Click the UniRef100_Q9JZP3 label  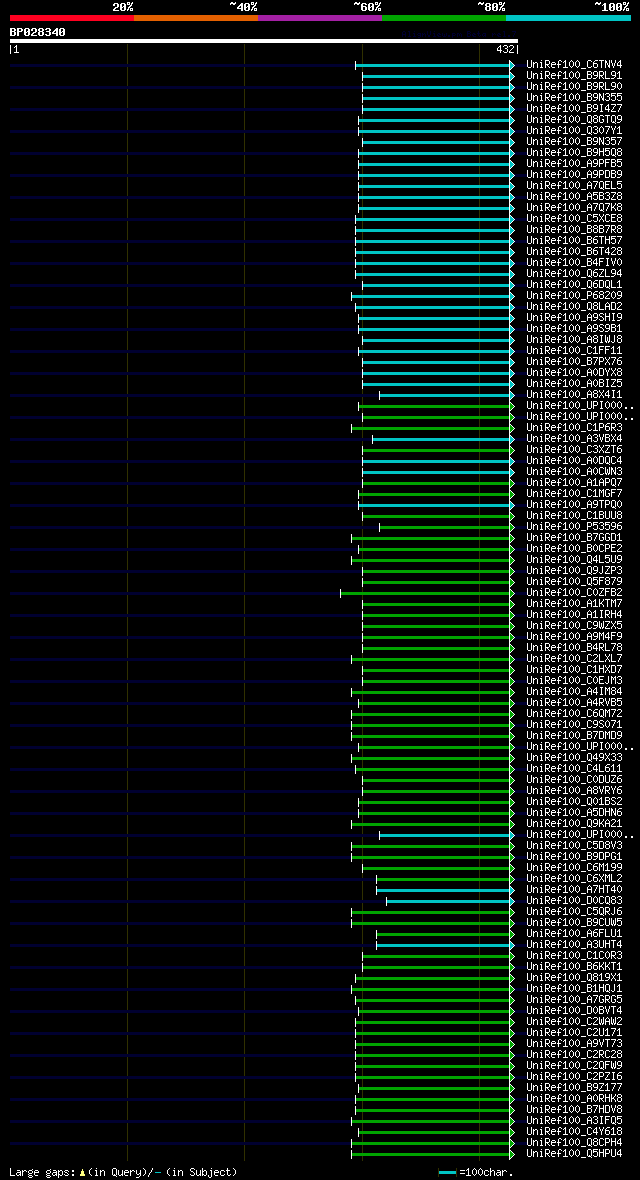[574, 570]
